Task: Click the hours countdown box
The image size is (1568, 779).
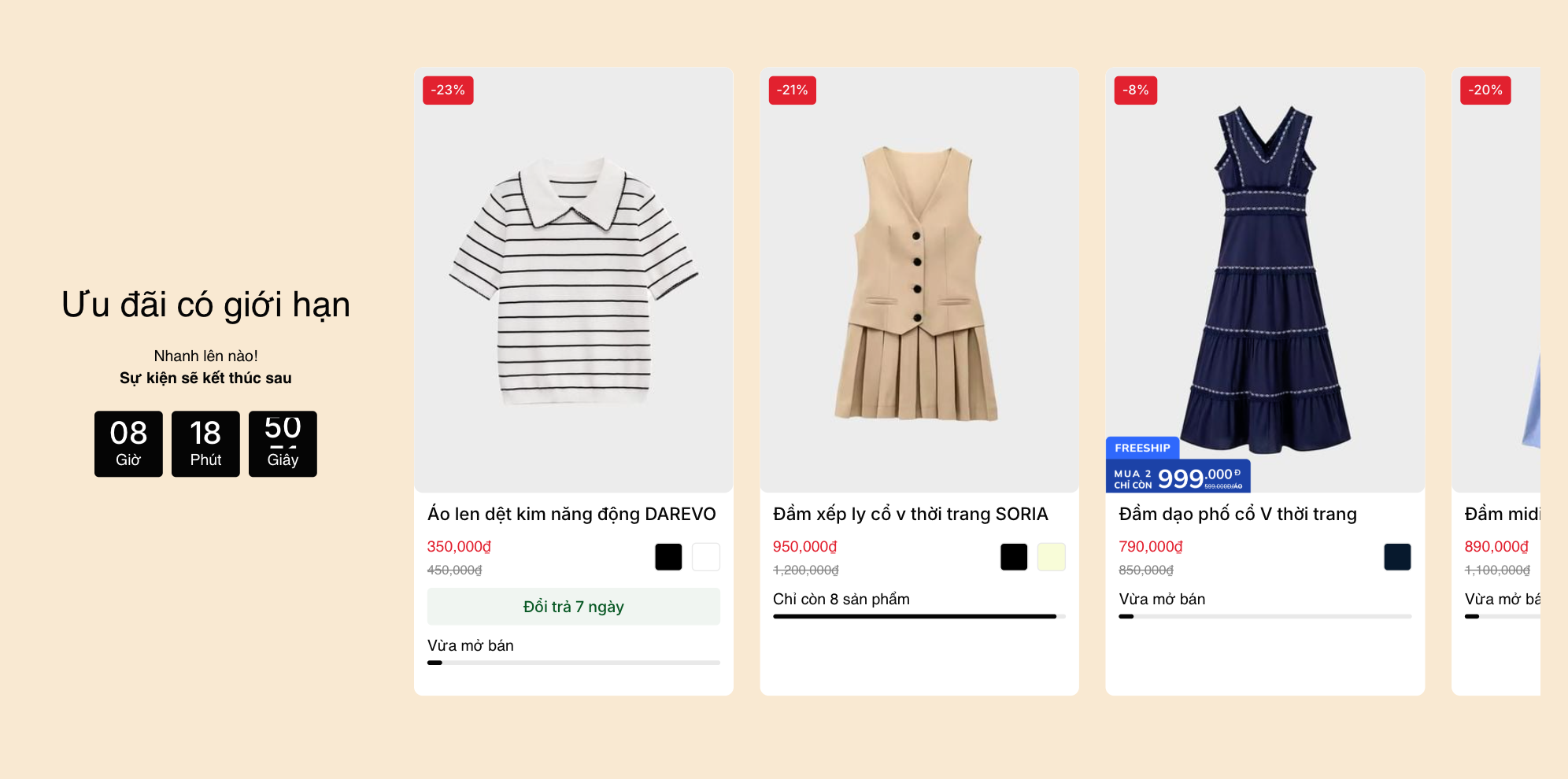Action: 128,444
